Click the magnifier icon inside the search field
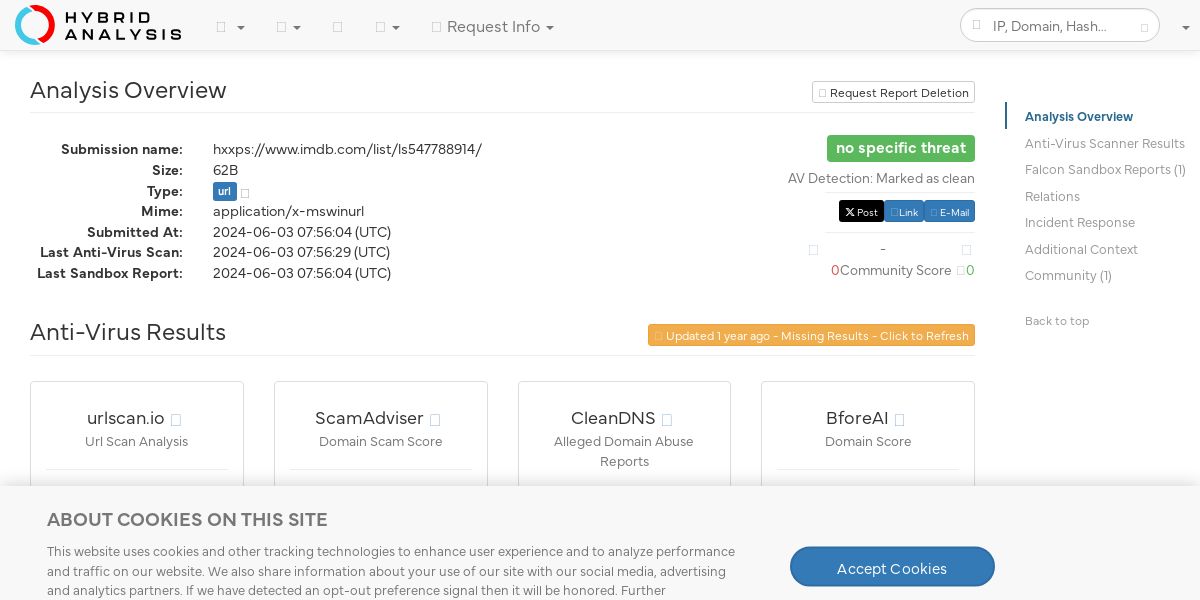This screenshot has height=600, width=1200. (977, 26)
